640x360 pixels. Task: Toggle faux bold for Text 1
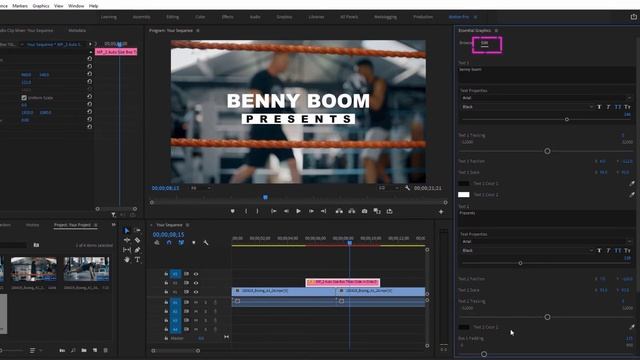[x=599, y=107]
